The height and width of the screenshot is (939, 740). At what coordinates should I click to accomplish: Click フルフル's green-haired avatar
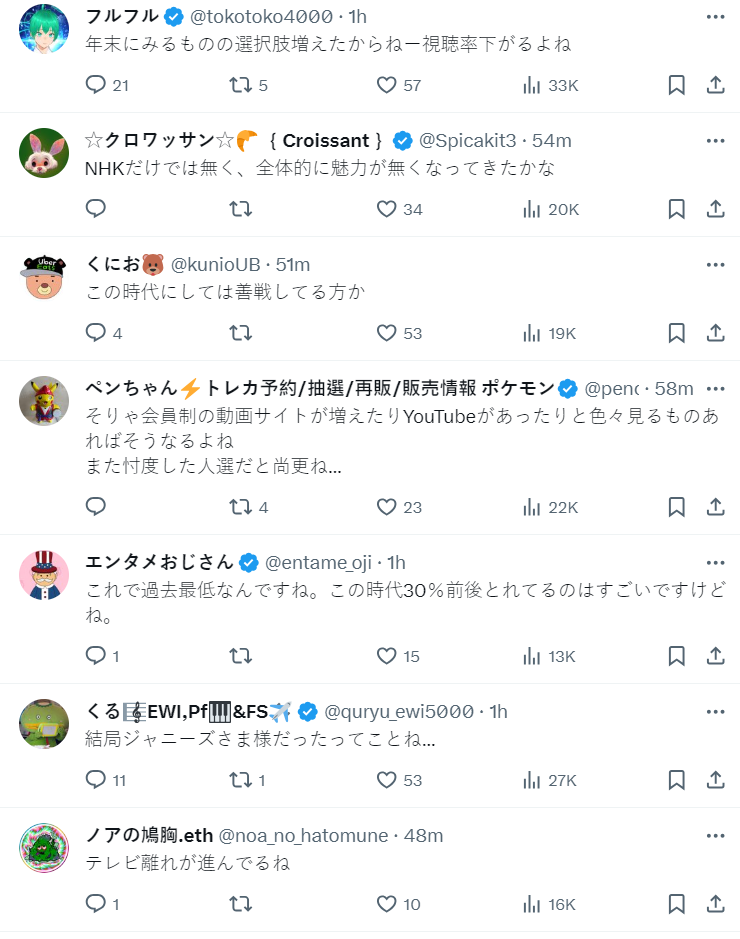tap(44, 28)
